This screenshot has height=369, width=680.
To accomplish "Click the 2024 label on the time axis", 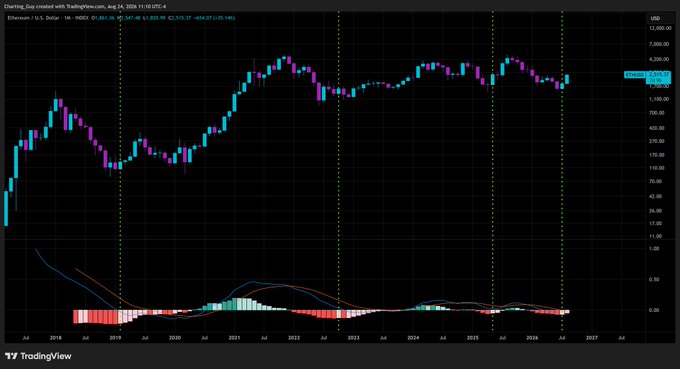I will point(413,338).
